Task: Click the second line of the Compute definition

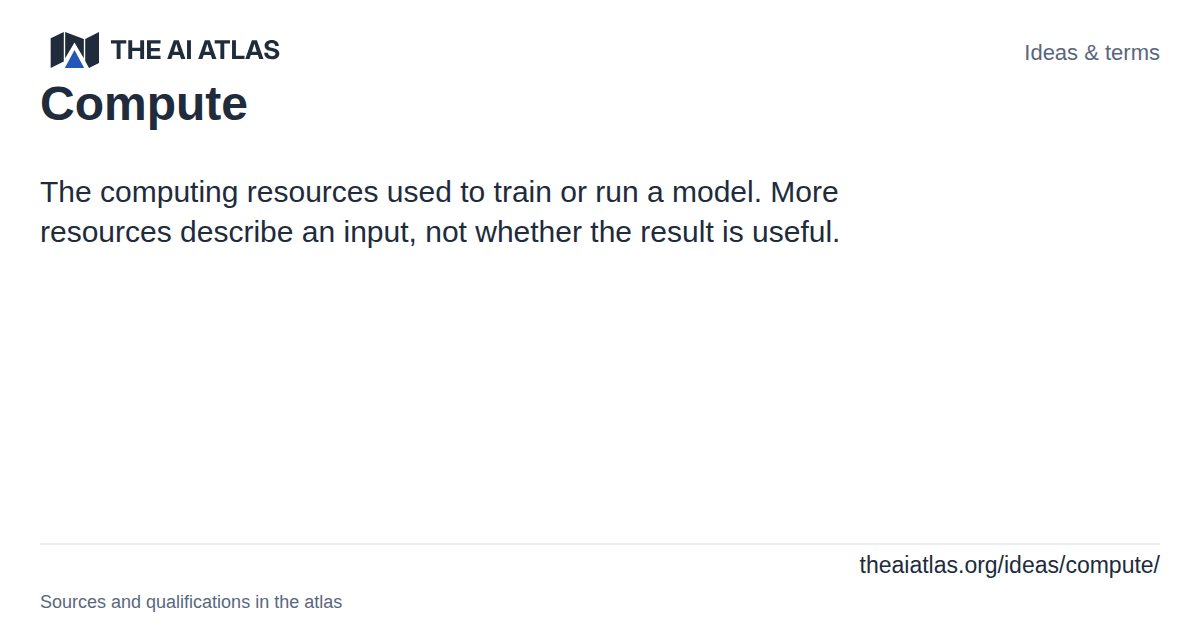Action: click(440, 232)
